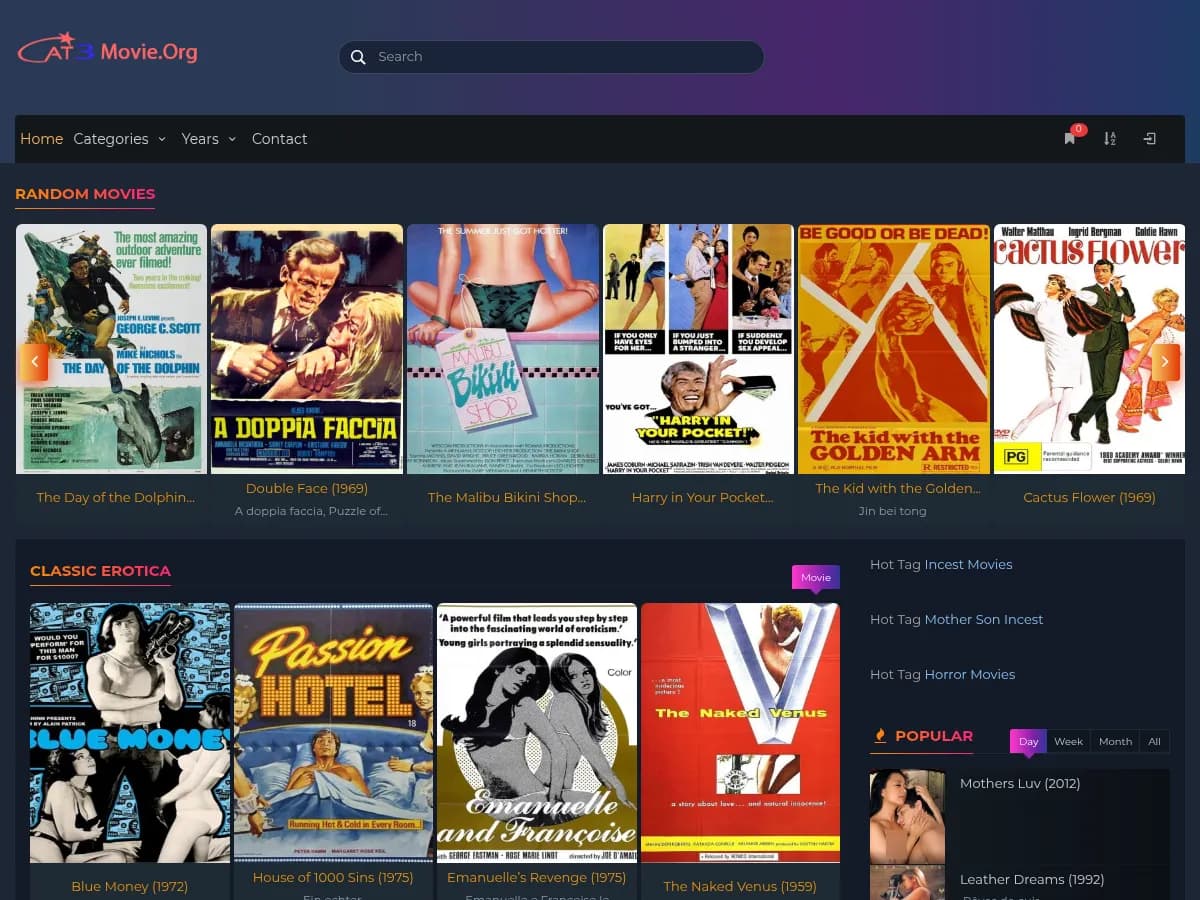Slide random movies carousel left
The image size is (1200, 900).
[34, 362]
